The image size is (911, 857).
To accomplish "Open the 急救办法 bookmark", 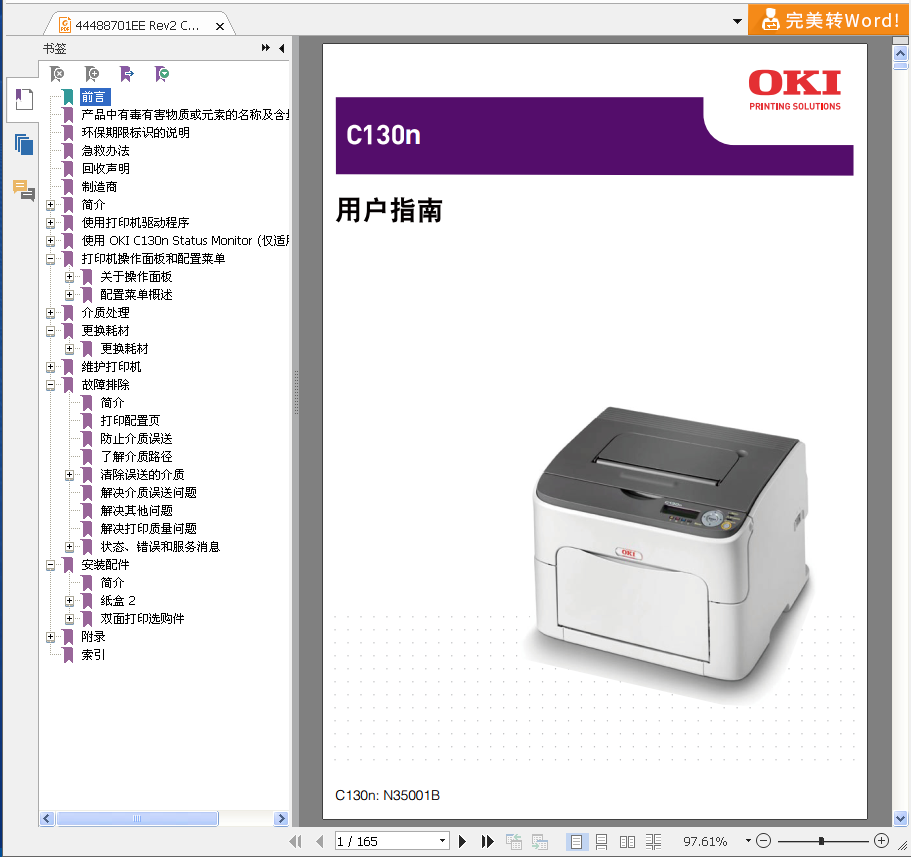I will click(x=106, y=150).
